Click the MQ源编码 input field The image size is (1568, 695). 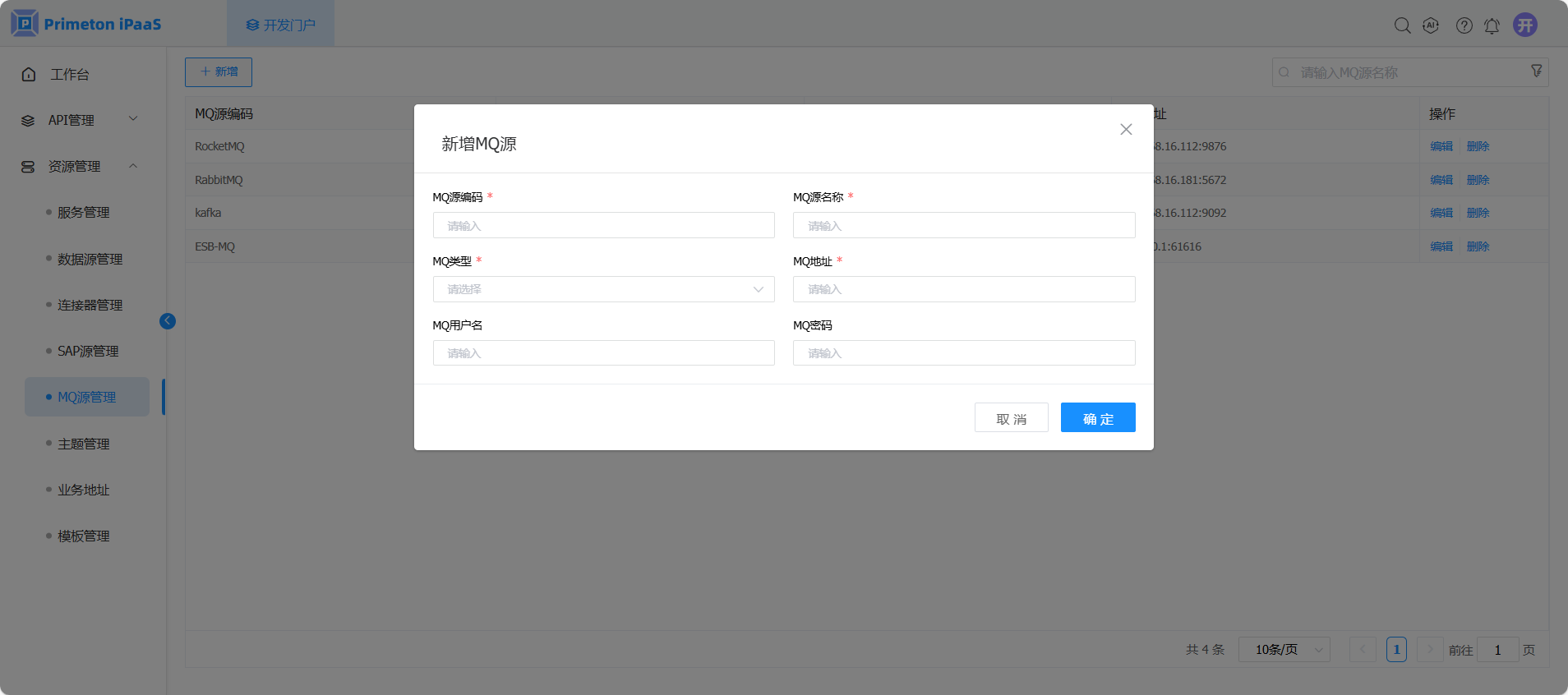tap(603, 225)
